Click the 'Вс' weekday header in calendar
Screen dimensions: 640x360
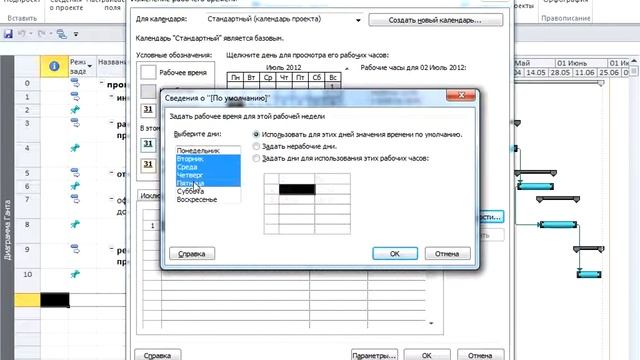[333, 77]
